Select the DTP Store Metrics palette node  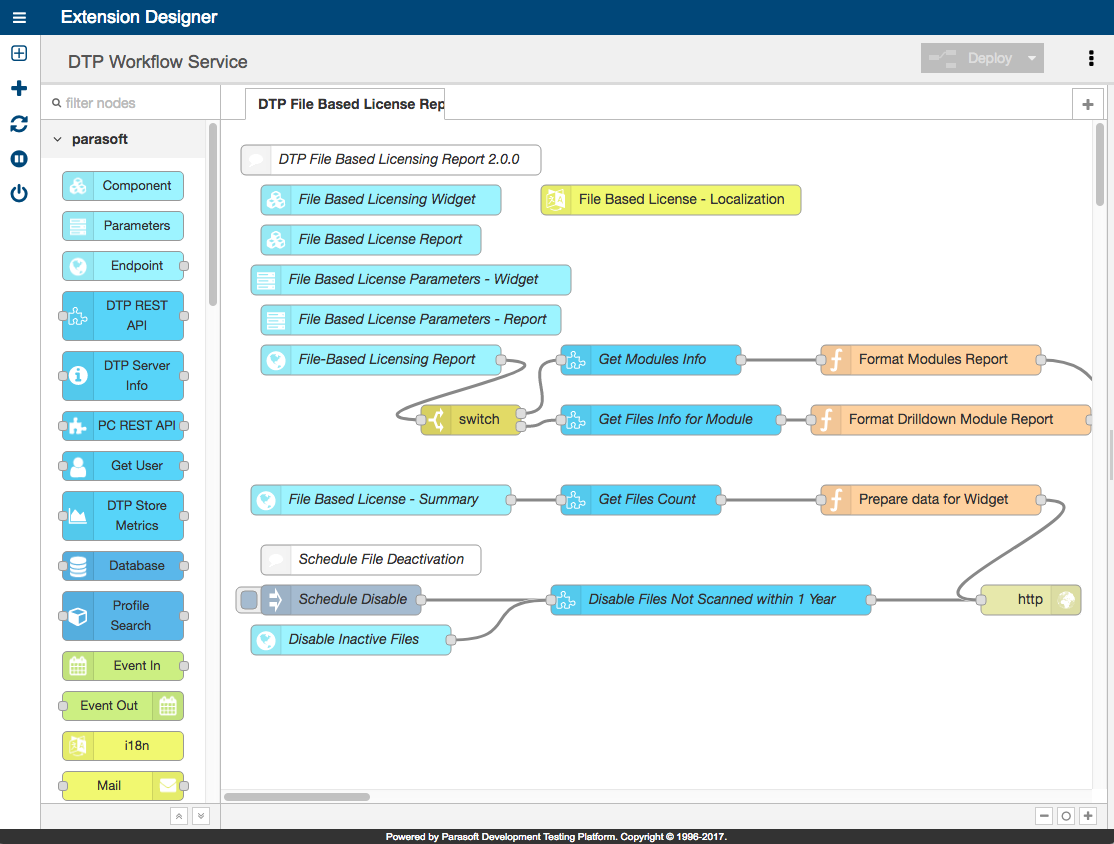pos(123,516)
